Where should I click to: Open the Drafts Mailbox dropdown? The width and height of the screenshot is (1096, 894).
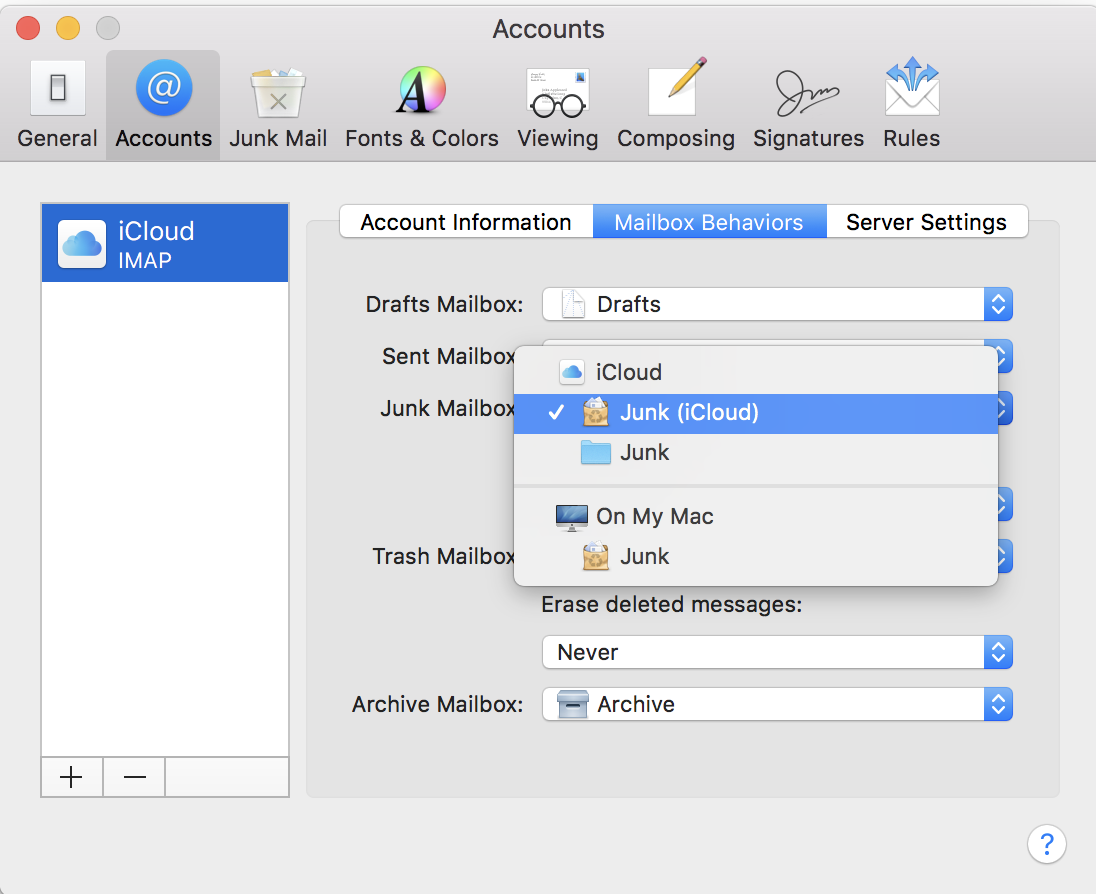777,304
